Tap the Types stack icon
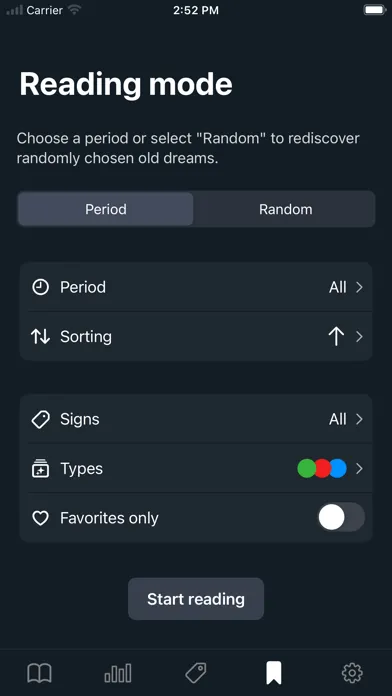Viewport: 392px width, 696px height. coord(40,469)
